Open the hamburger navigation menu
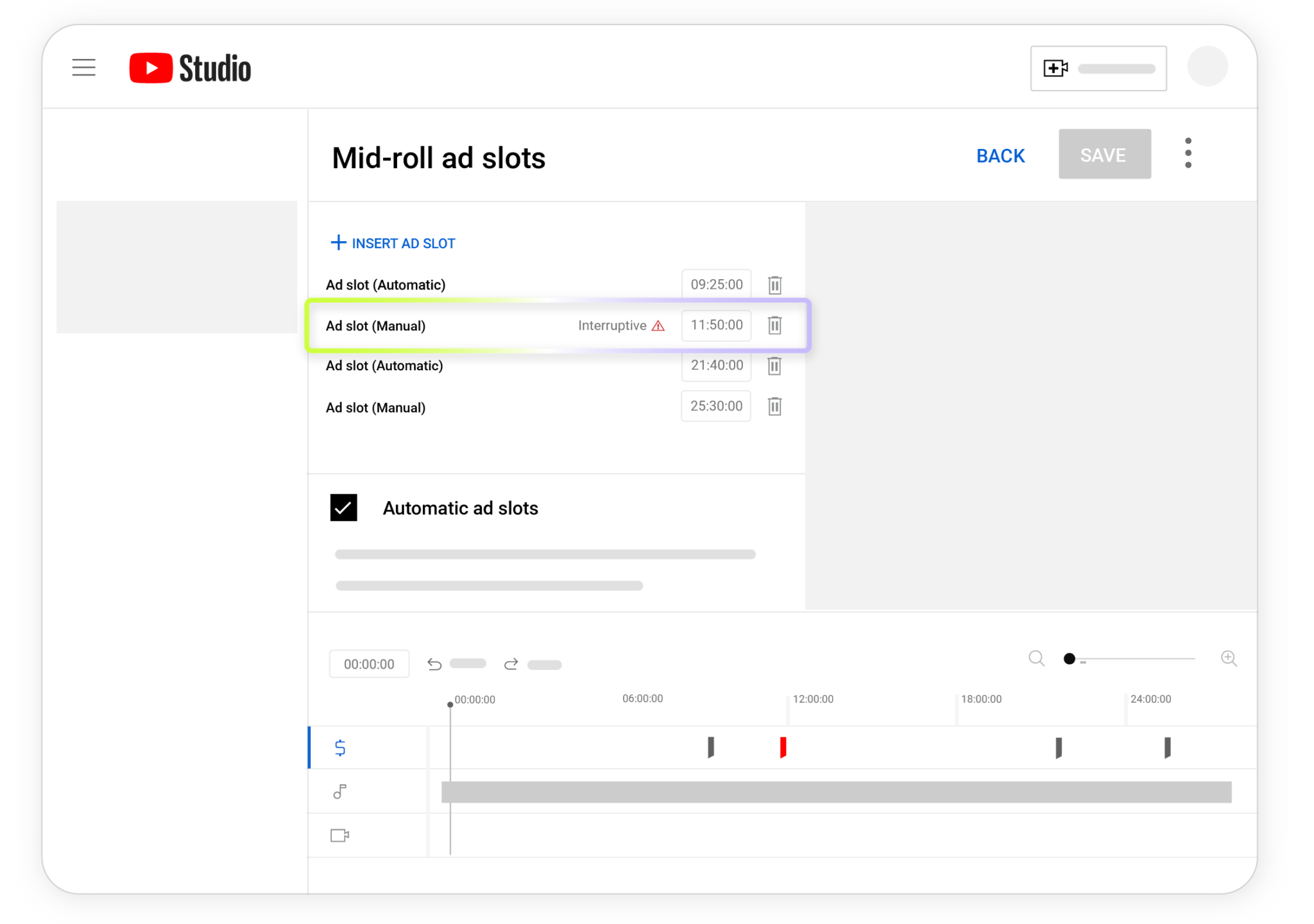 pos(83,67)
